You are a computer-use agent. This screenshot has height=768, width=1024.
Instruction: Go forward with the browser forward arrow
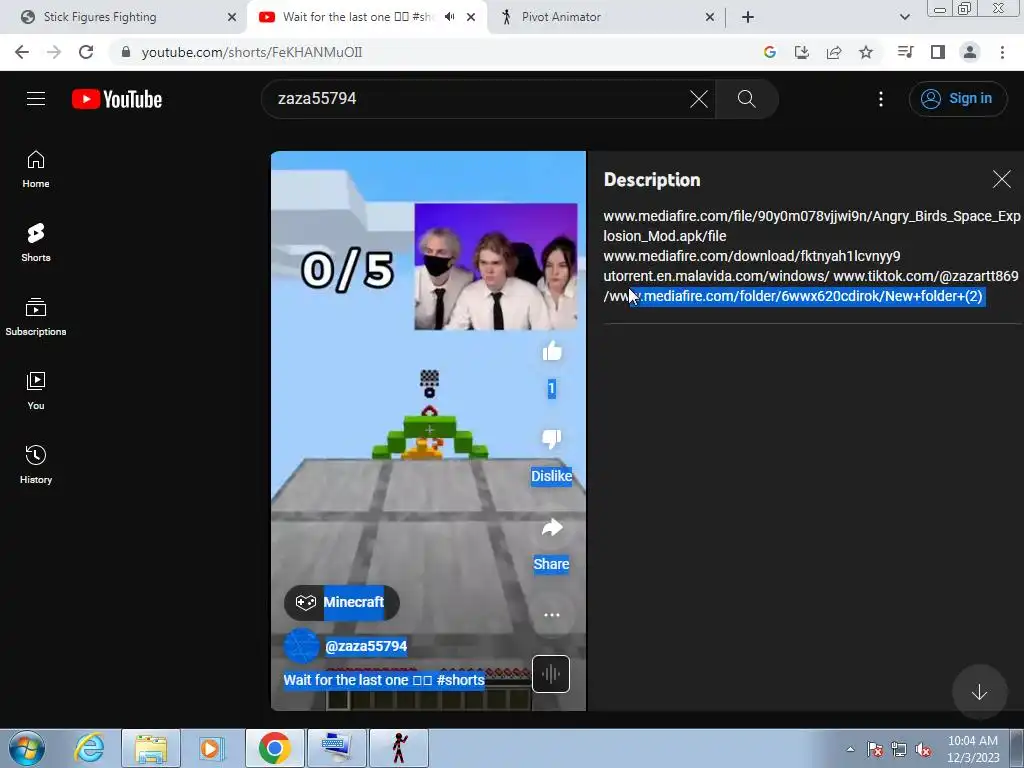[x=54, y=52]
